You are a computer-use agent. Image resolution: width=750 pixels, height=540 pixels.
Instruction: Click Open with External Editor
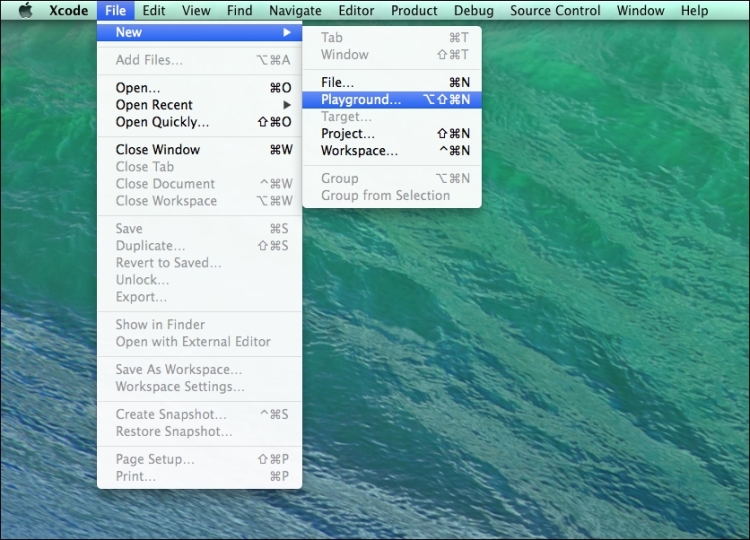[199, 342]
